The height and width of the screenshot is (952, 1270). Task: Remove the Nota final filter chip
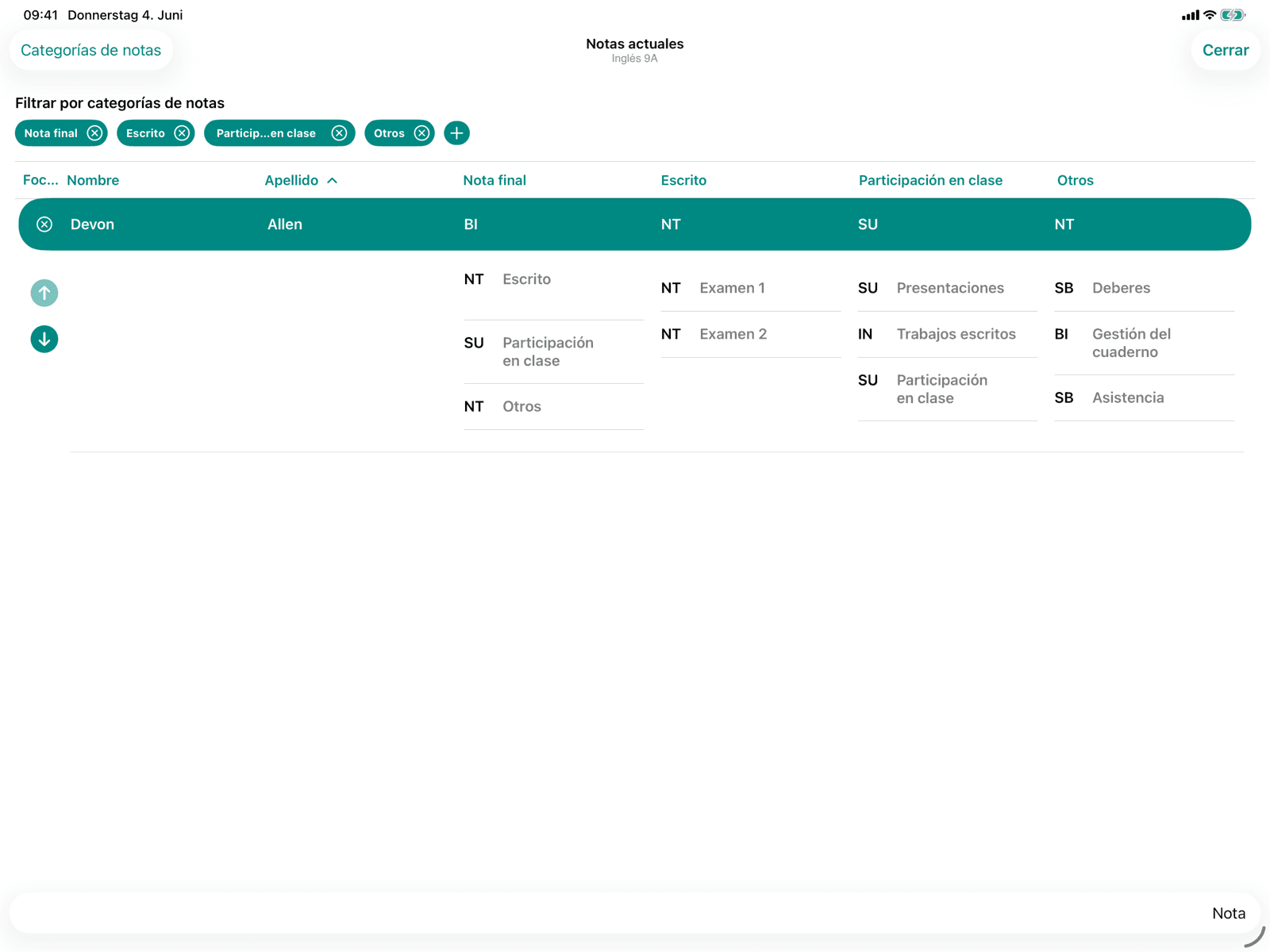[x=94, y=133]
